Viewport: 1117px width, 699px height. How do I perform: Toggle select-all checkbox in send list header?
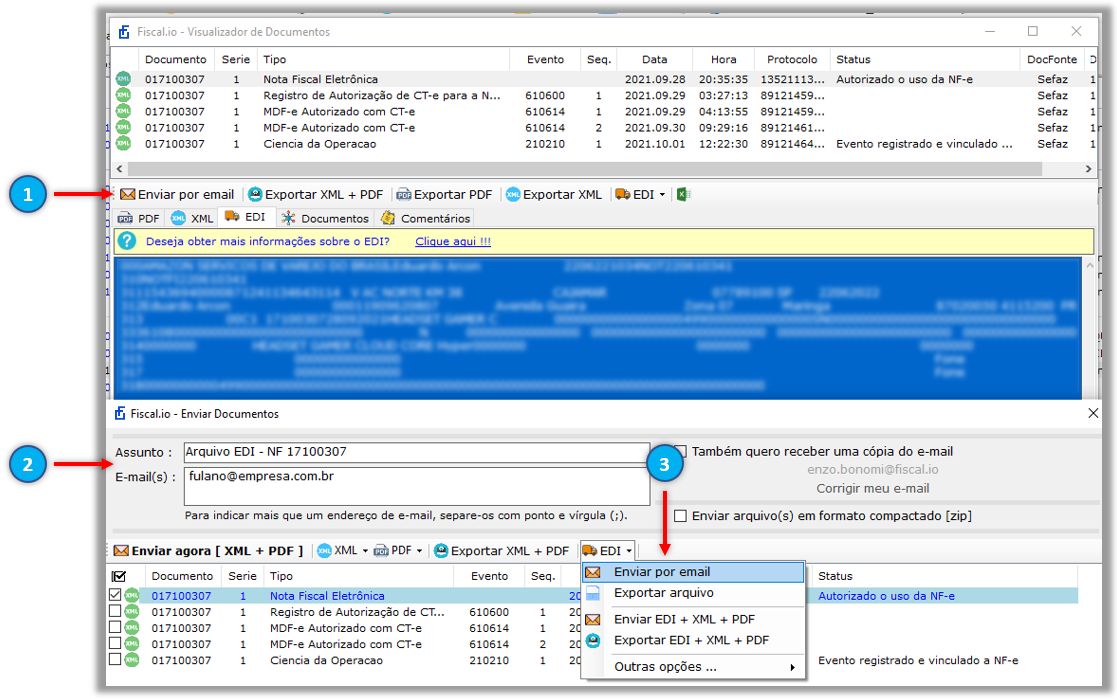[x=119, y=576]
